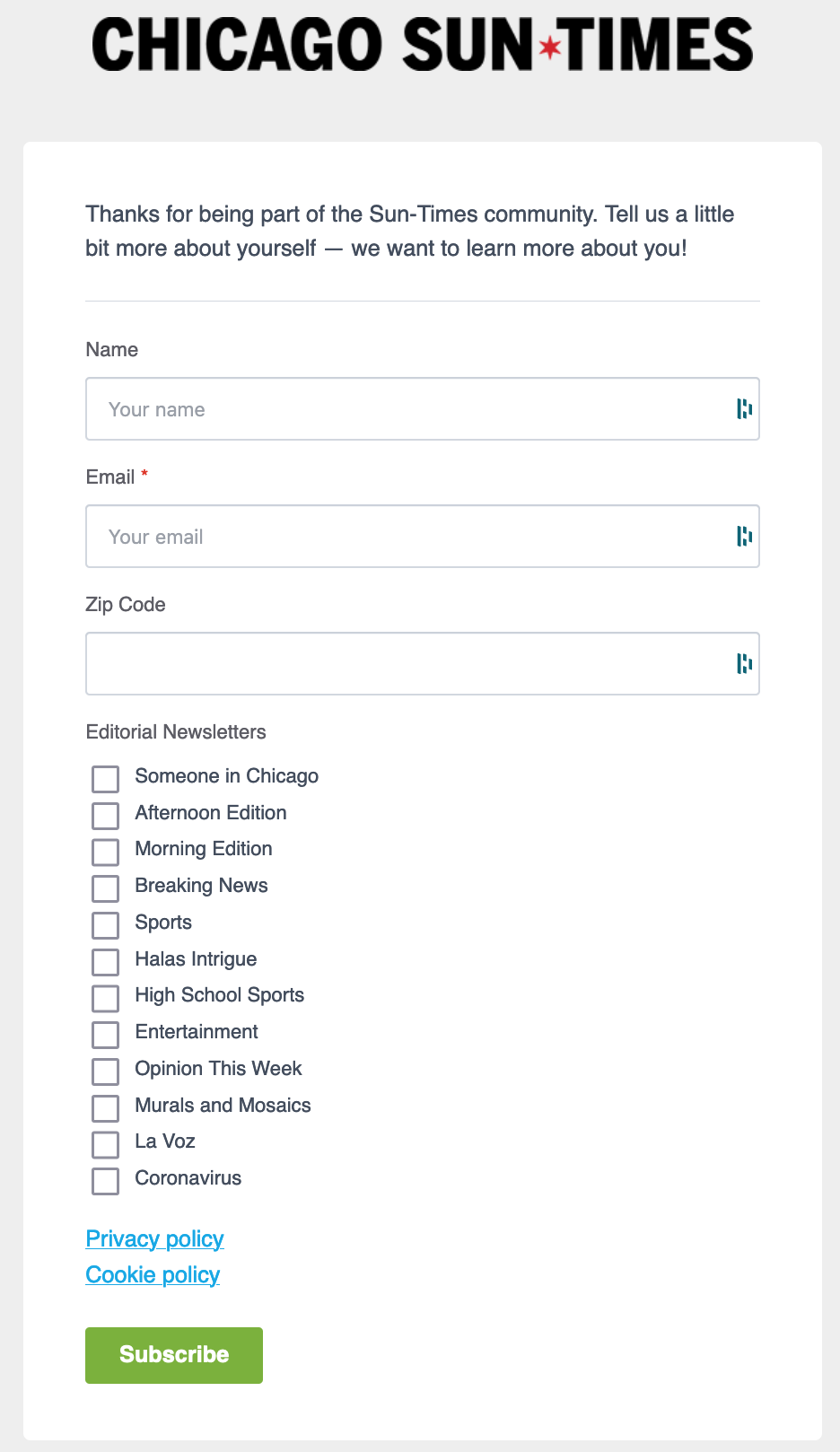
Task: Check the La Voz newsletter
Action: [x=106, y=1144]
